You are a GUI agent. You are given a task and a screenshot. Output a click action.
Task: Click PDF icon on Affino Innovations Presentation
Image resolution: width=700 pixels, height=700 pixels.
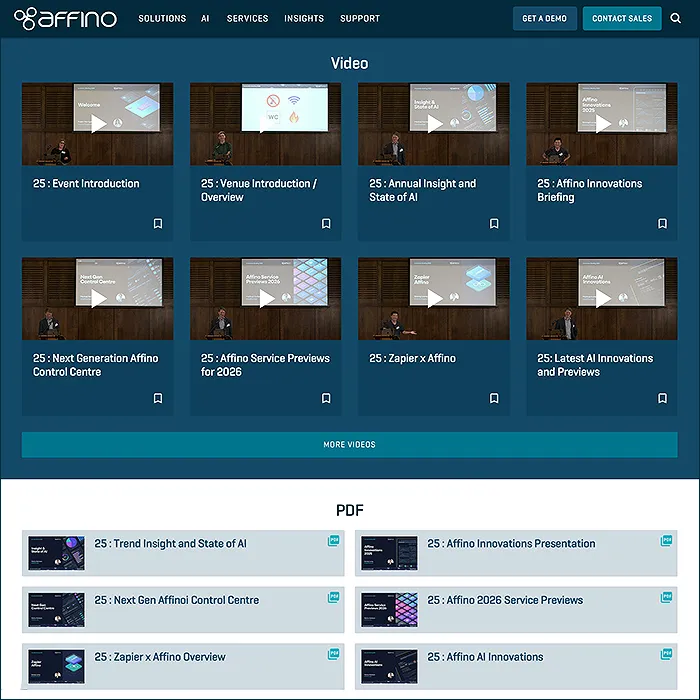(x=666, y=541)
